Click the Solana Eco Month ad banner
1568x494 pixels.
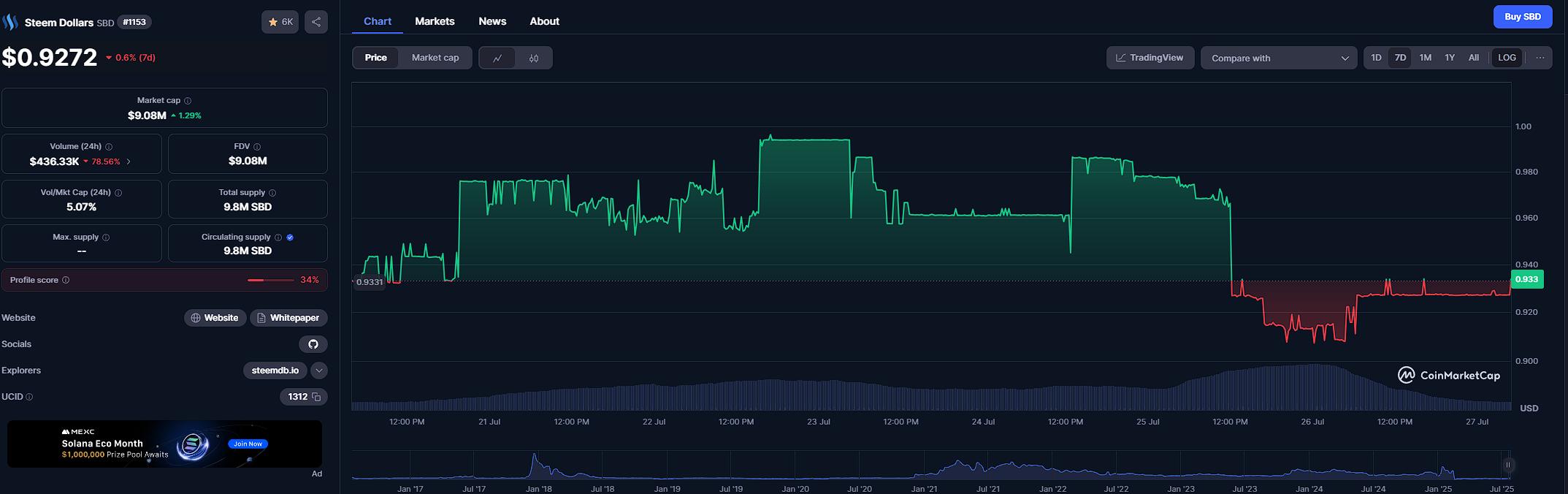[164, 444]
